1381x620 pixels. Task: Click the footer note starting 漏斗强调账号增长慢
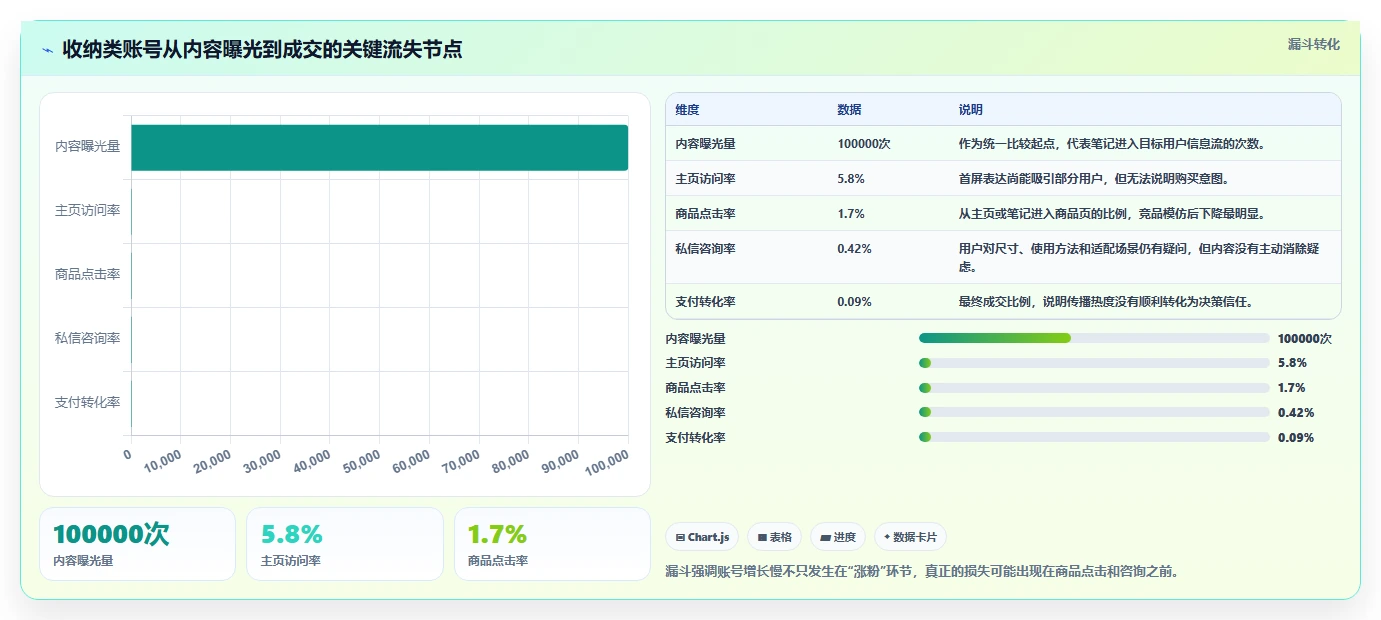pos(922,572)
